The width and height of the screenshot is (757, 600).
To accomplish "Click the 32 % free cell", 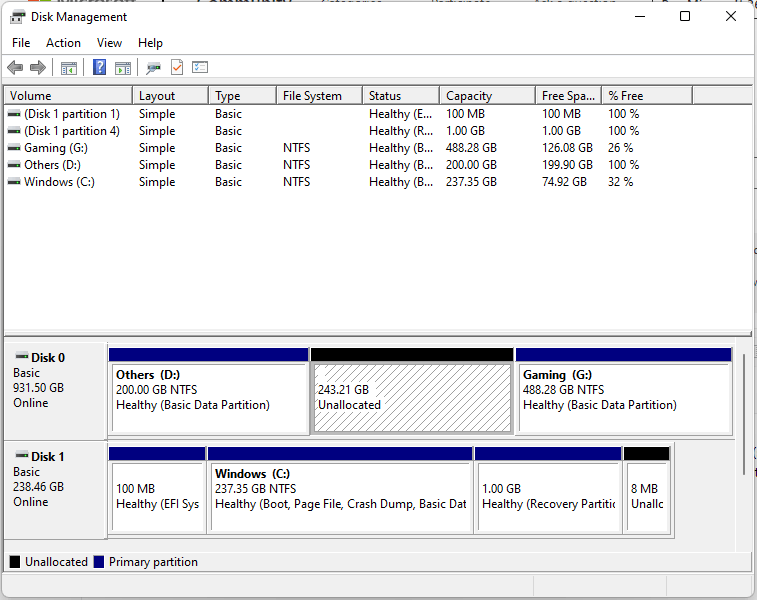I will pos(620,181).
